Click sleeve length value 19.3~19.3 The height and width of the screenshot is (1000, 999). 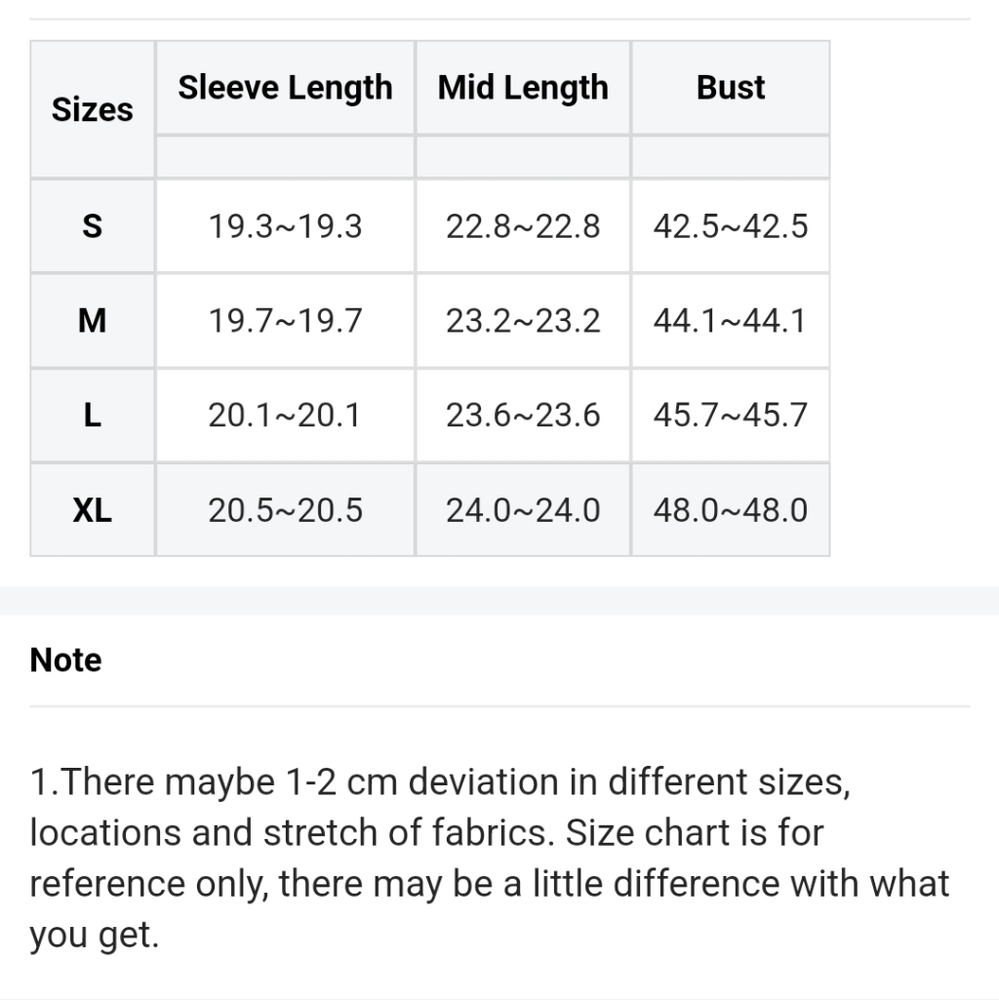coord(285,226)
